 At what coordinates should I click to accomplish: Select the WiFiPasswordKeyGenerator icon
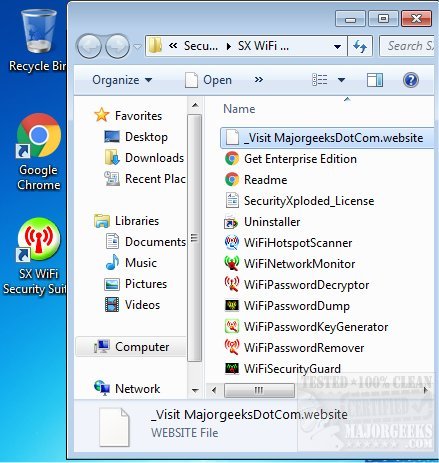coord(232,327)
